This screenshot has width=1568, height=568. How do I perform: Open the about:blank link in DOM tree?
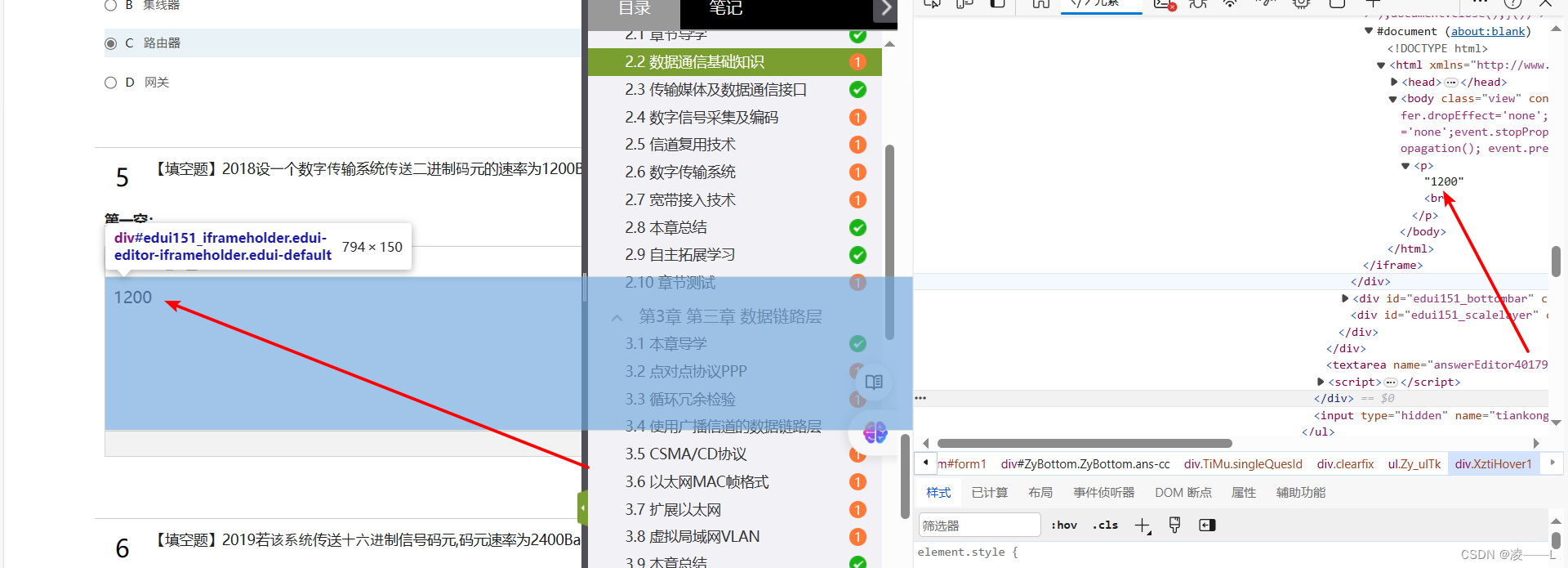1488,31
